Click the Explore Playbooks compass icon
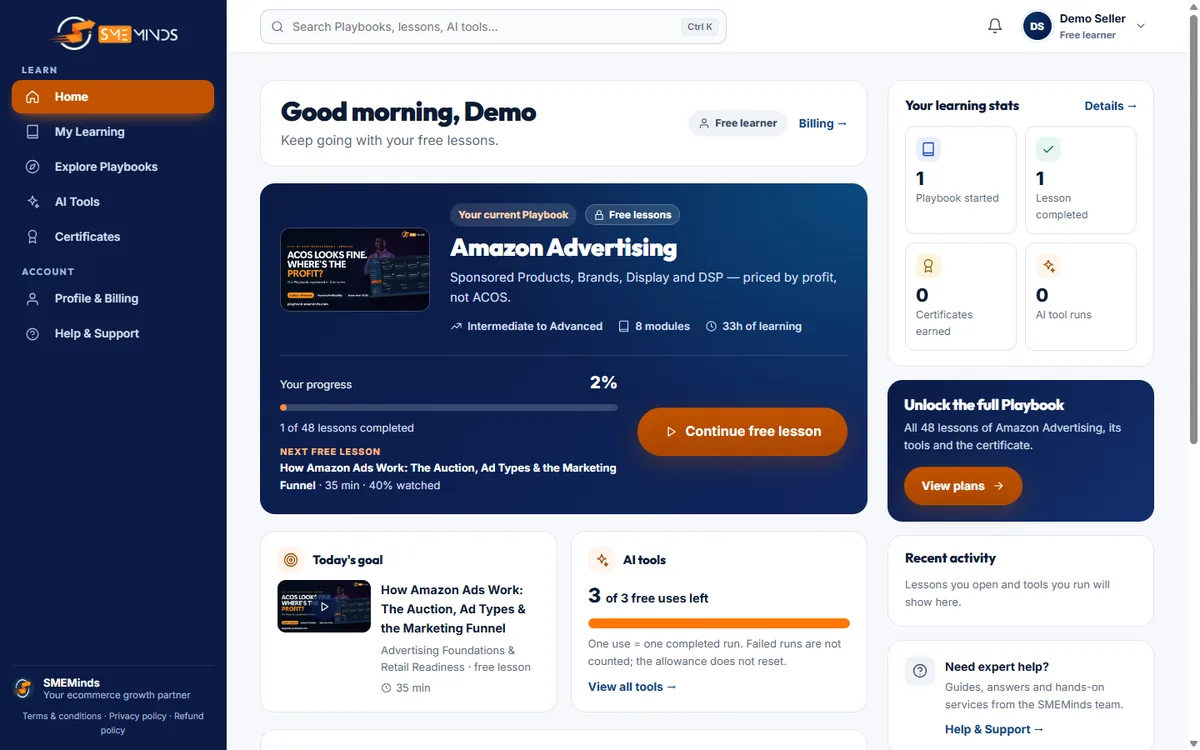The height and width of the screenshot is (750, 1200). tap(33, 167)
